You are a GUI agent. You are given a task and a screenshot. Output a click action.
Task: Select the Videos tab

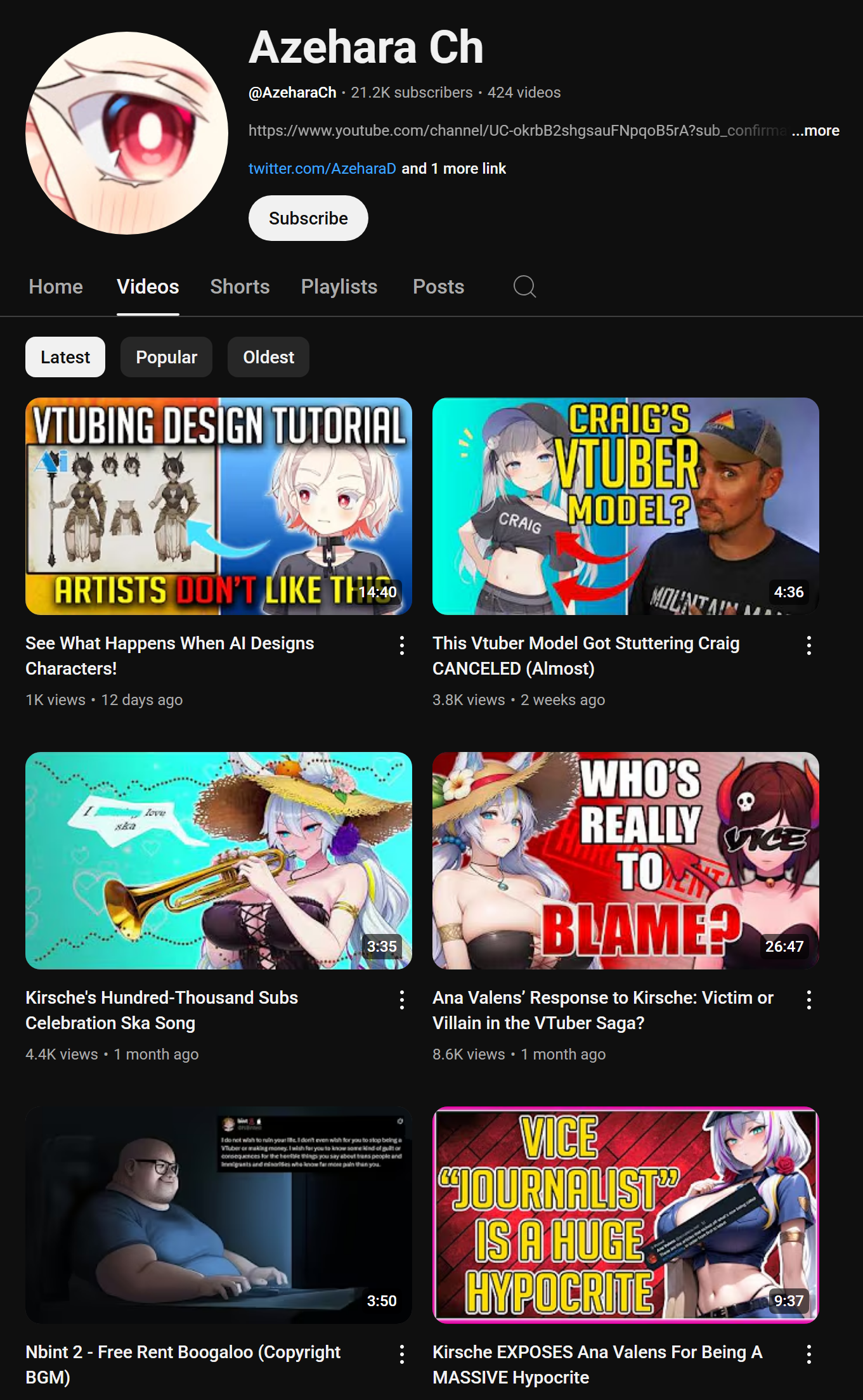coord(148,287)
